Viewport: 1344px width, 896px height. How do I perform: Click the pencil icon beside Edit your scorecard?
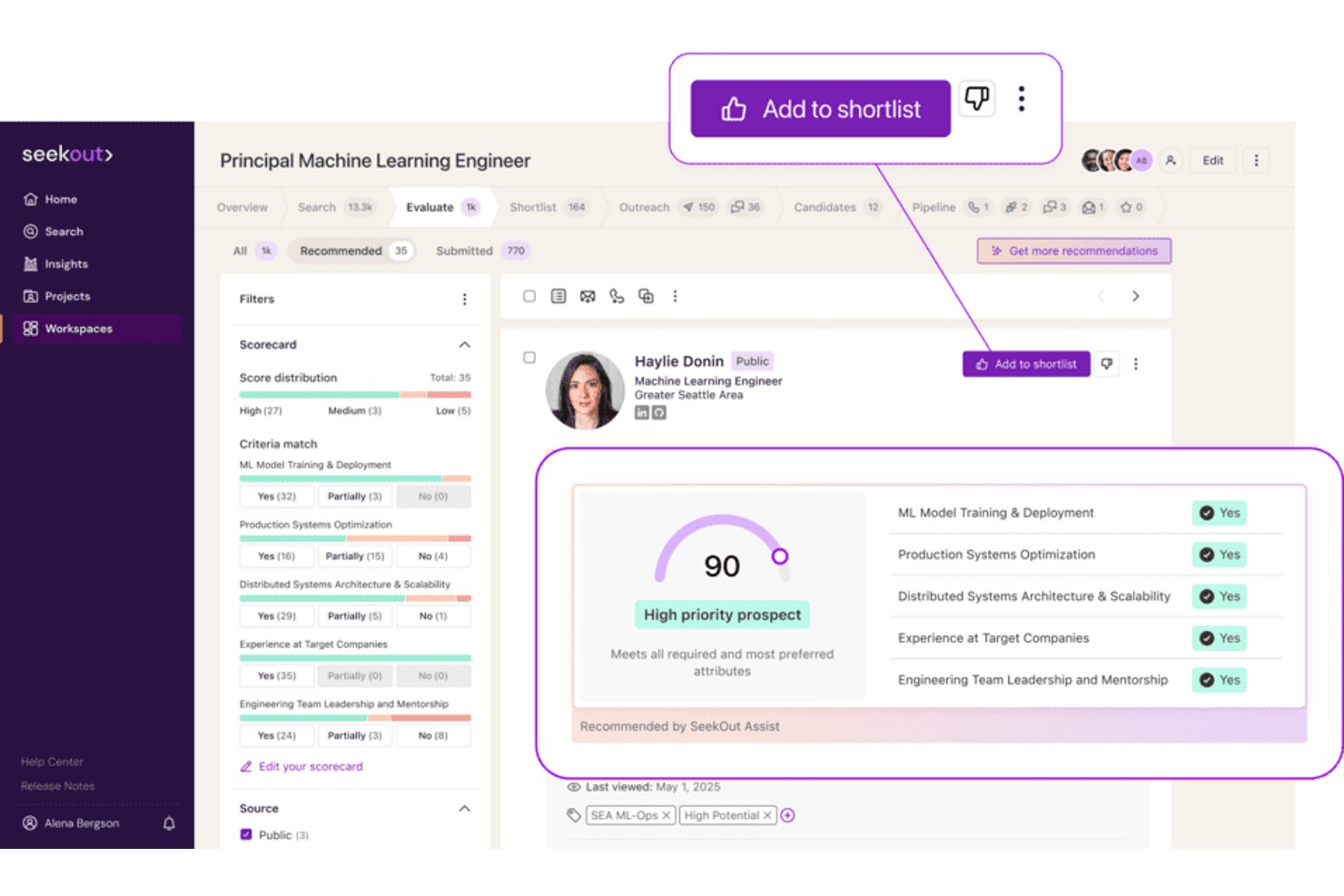pyautogui.click(x=246, y=766)
